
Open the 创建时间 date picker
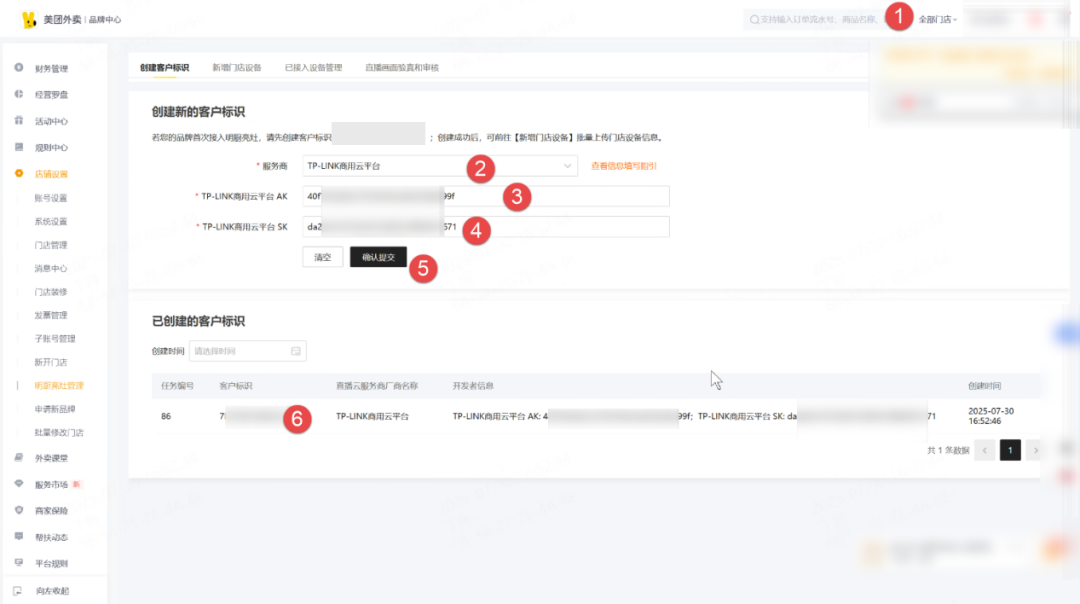coord(247,351)
